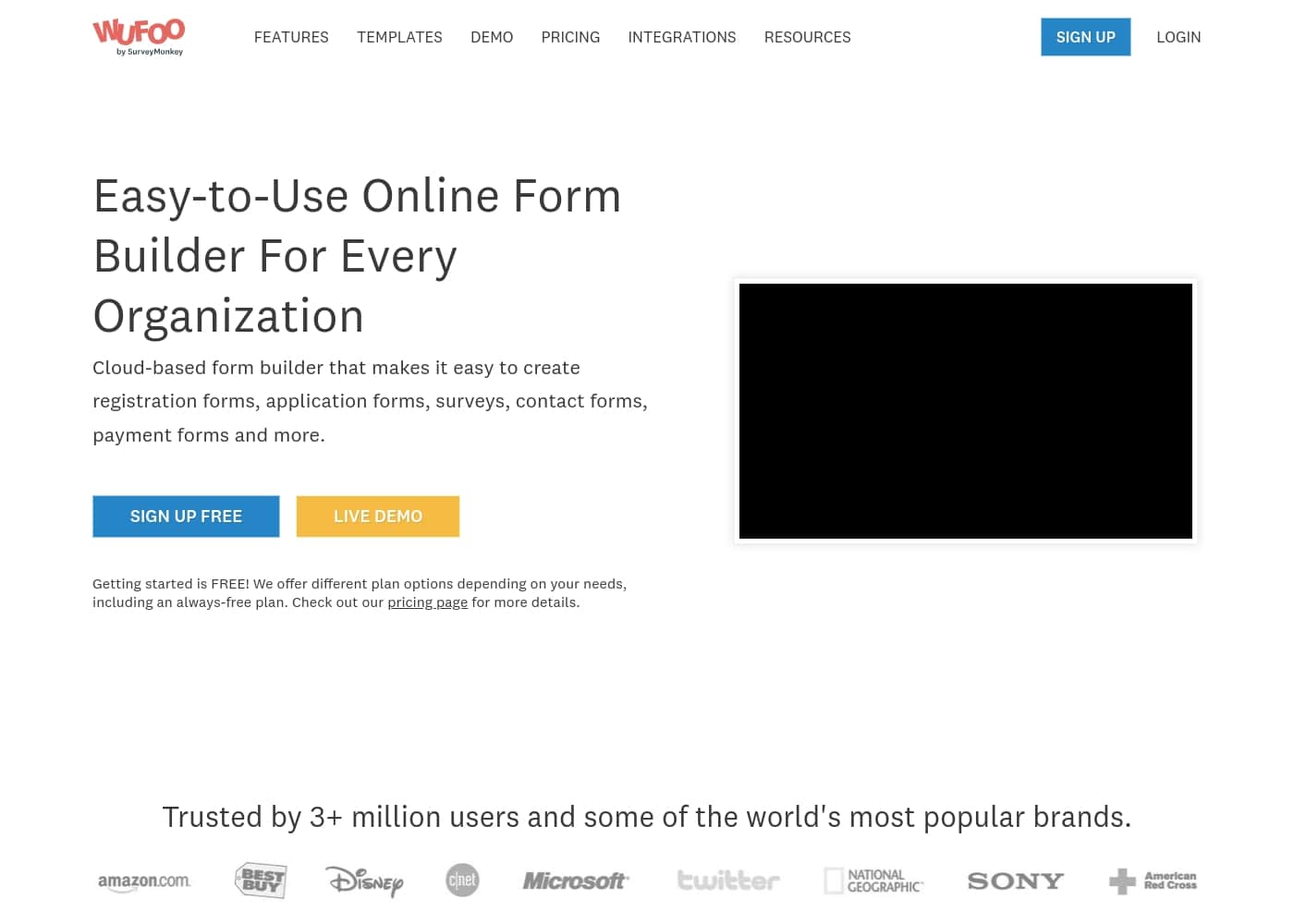
Task: Click the Best Buy brand logo
Action: pos(261,881)
